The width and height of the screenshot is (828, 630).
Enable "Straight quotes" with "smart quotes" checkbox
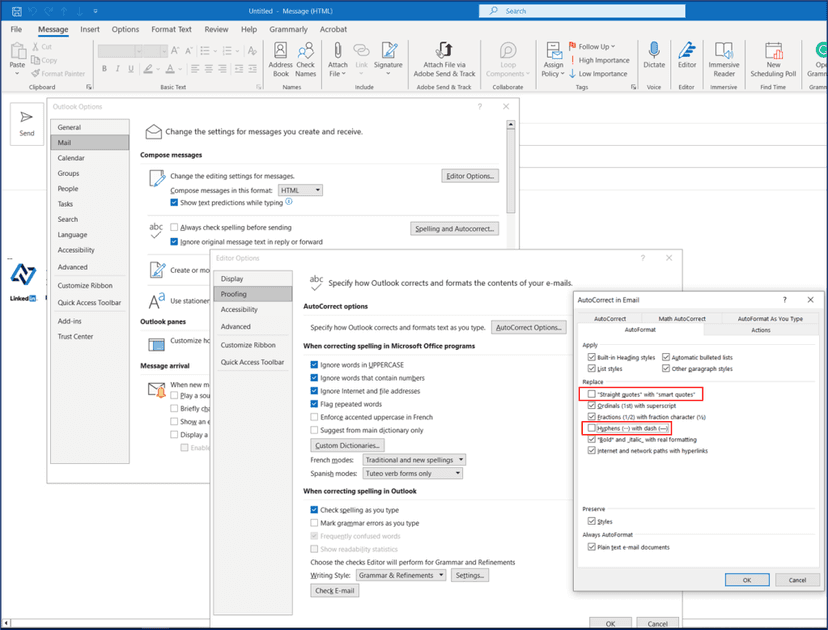point(592,394)
